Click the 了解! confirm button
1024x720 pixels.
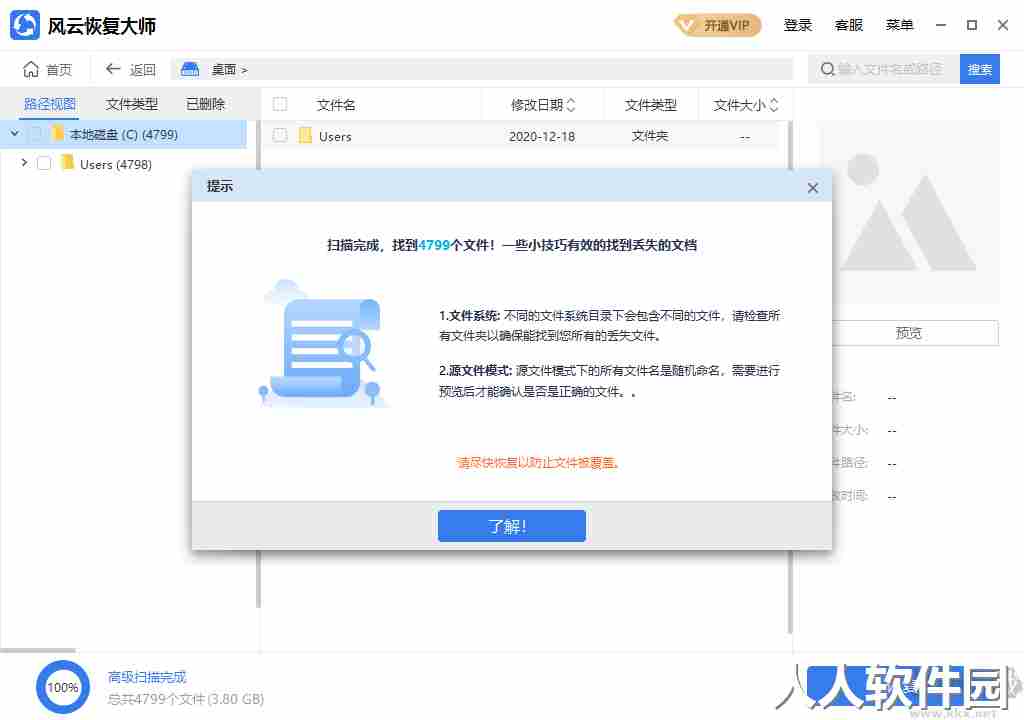(x=511, y=526)
